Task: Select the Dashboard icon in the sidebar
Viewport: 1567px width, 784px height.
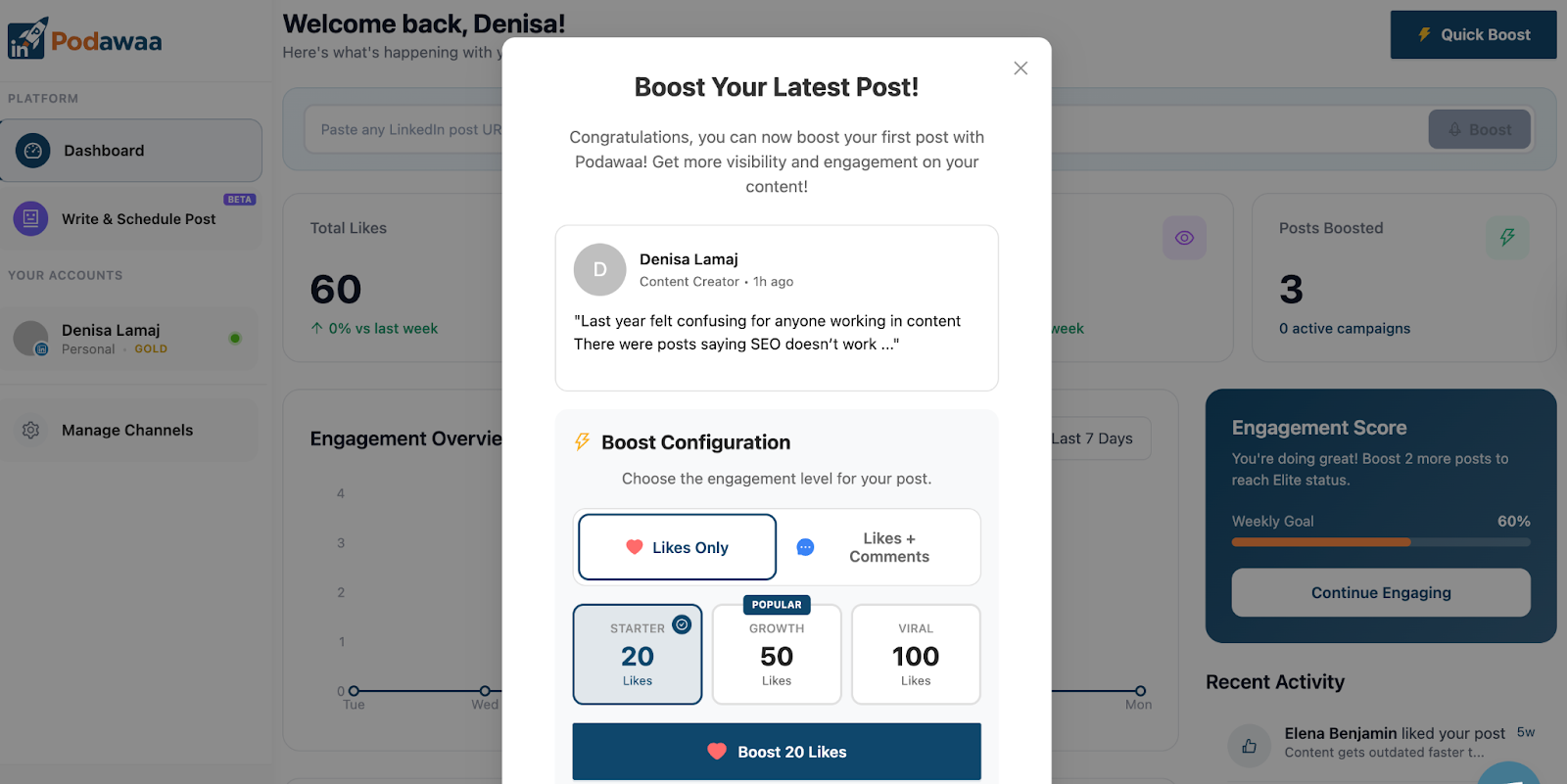Action: (x=31, y=150)
